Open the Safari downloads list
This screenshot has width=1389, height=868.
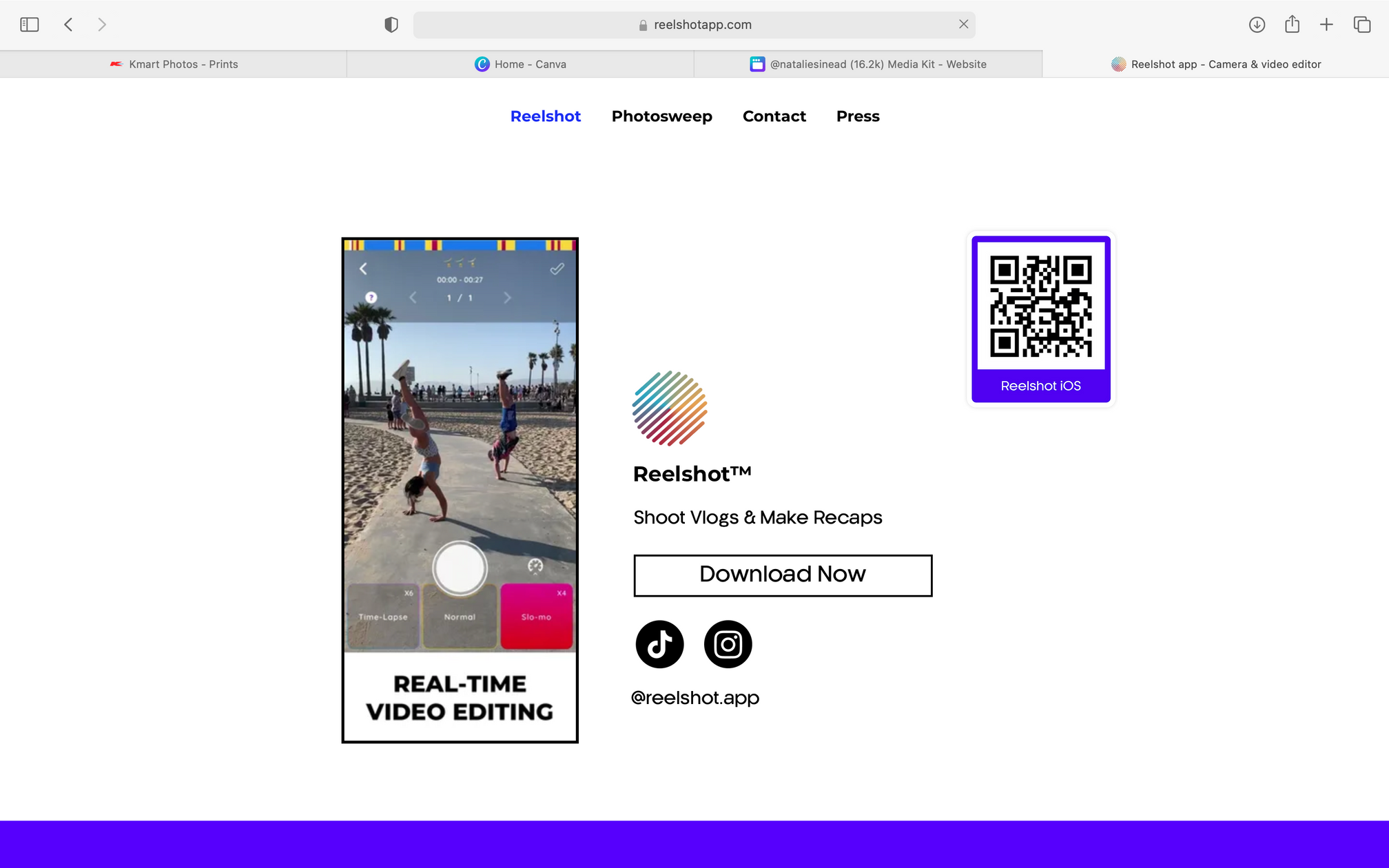1257,25
